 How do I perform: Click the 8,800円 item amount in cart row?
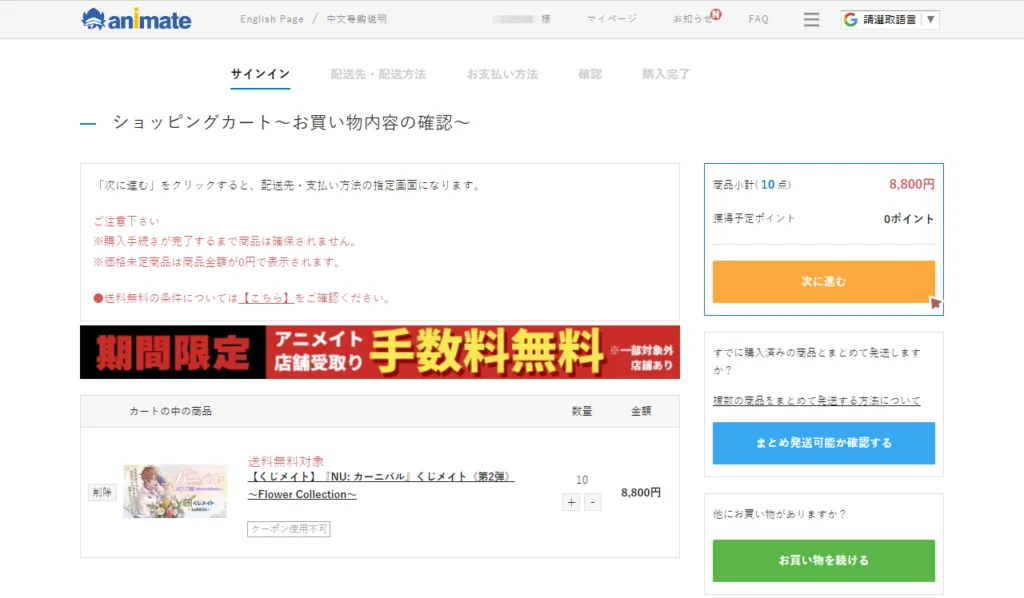641,492
